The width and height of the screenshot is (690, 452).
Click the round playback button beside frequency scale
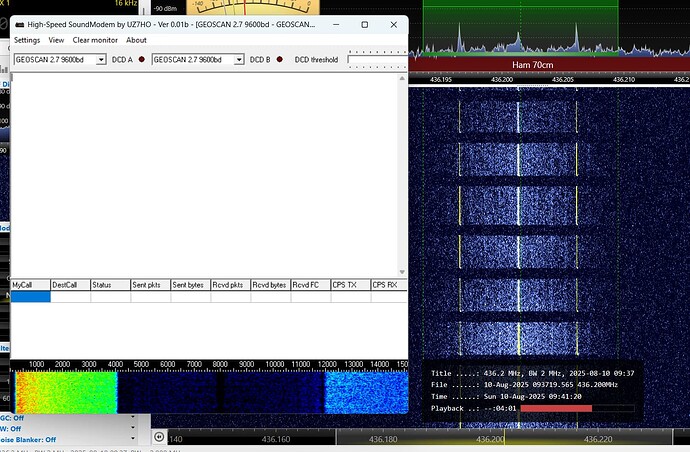(159, 437)
